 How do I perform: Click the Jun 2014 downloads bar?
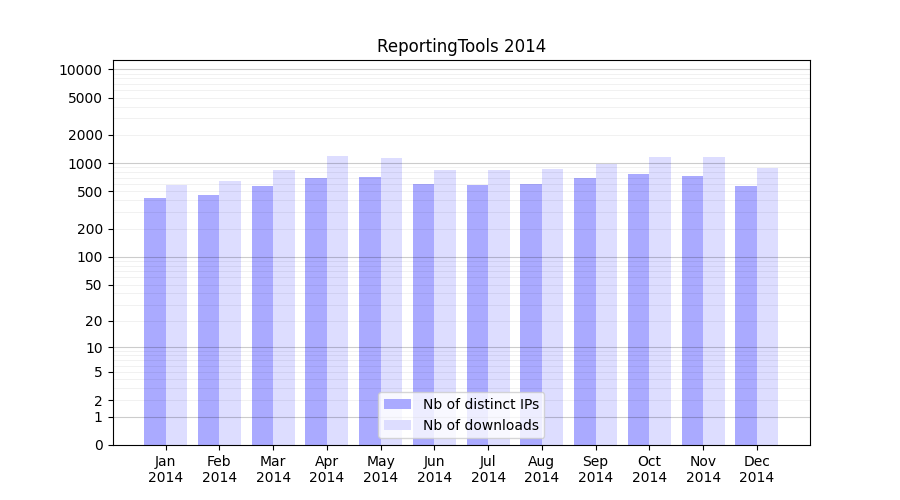(445, 307)
